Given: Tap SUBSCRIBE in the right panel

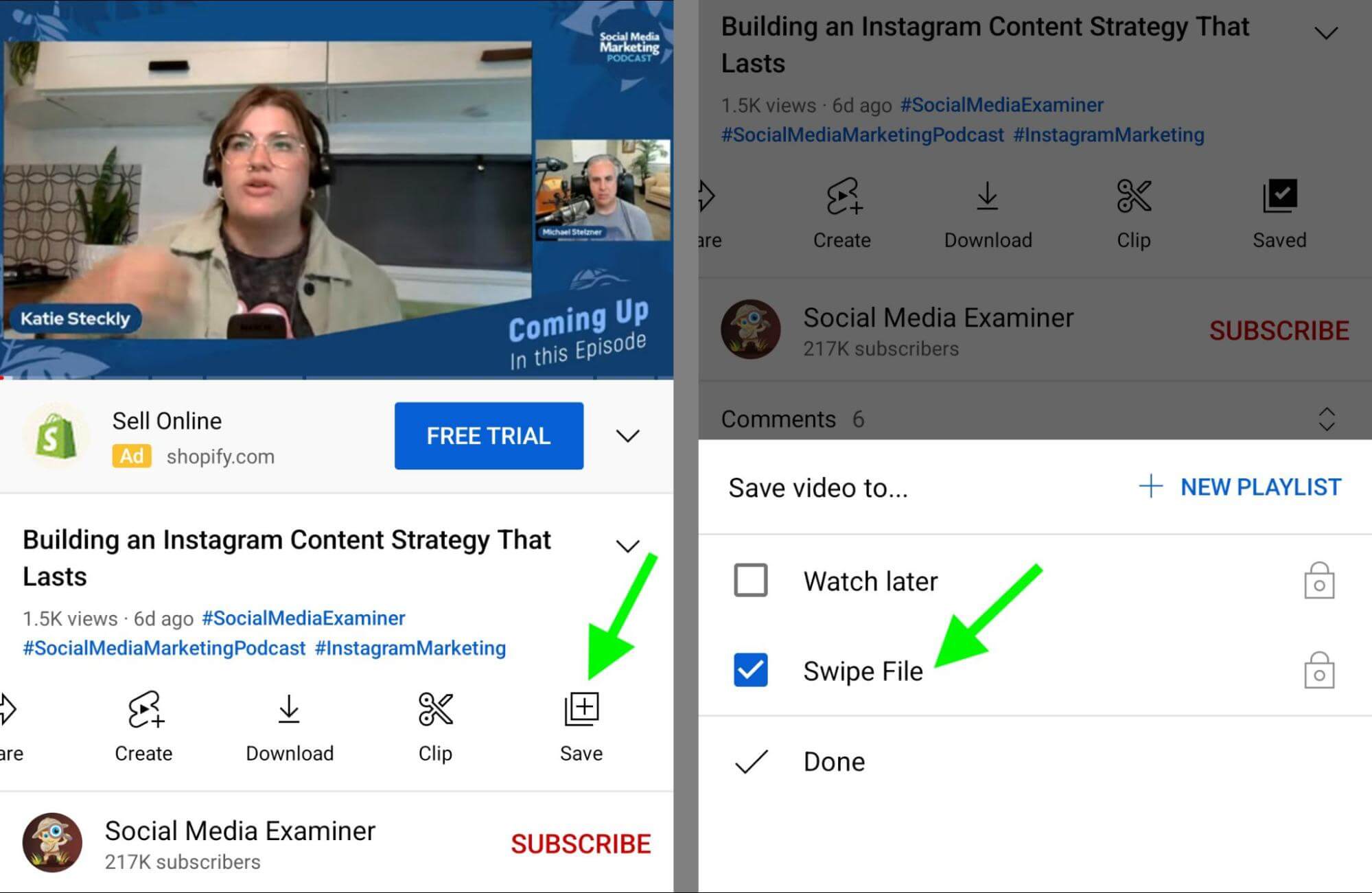Looking at the screenshot, I should [x=1279, y=330].
